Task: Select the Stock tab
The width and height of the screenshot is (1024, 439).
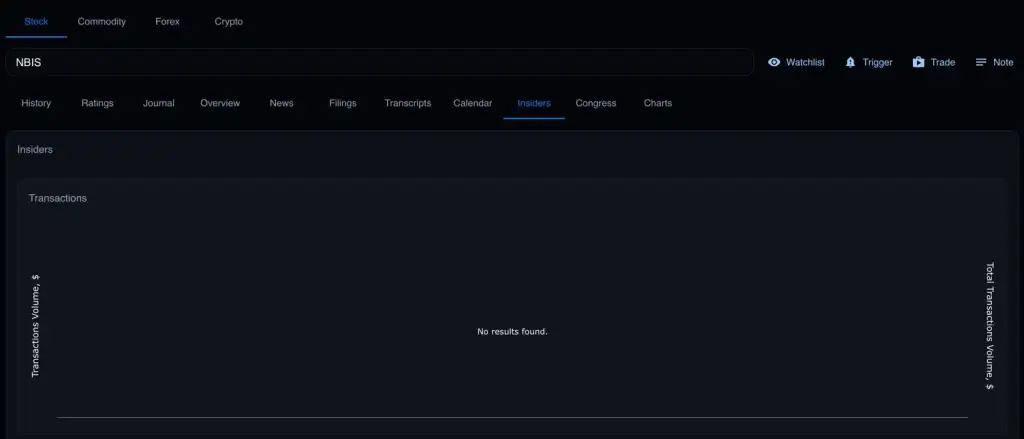Action: click(36, 21)
